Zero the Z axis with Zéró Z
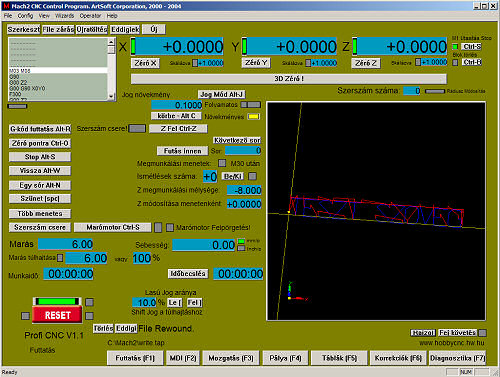The height and width of the screenshot is (377, 500). [366, 63]
